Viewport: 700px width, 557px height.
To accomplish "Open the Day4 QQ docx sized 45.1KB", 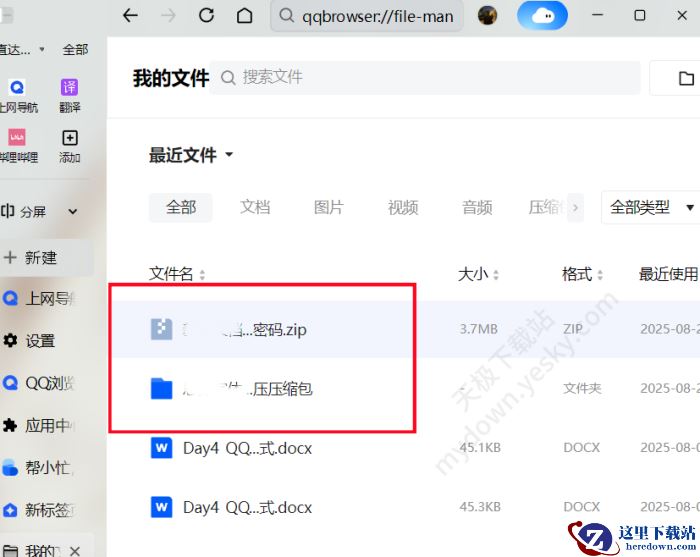I will (247, 448).
